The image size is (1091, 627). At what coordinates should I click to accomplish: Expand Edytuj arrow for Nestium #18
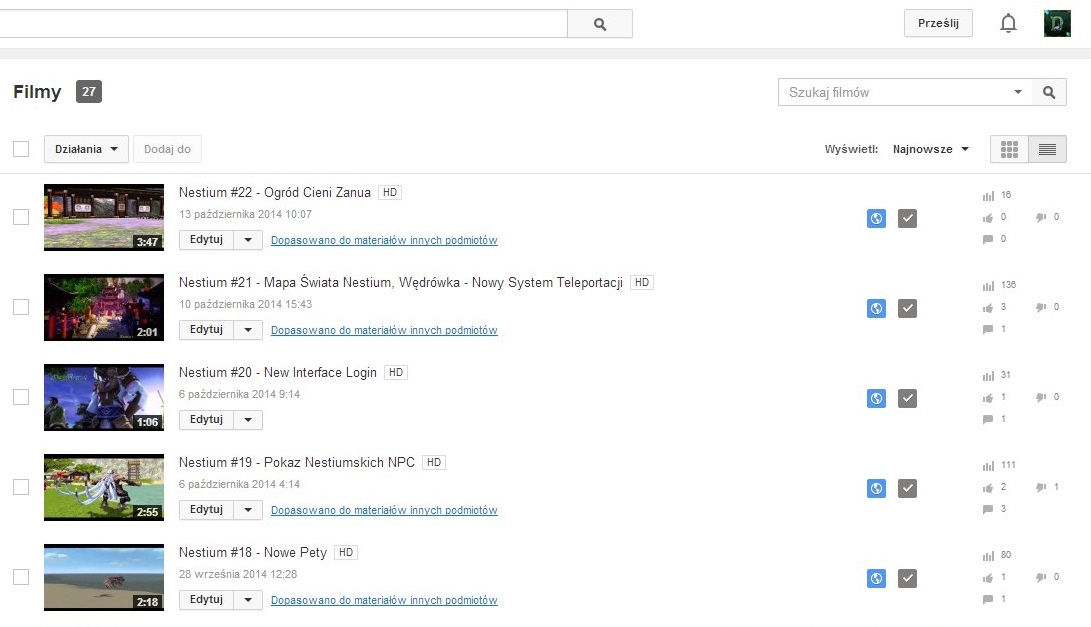pos(248,600)
